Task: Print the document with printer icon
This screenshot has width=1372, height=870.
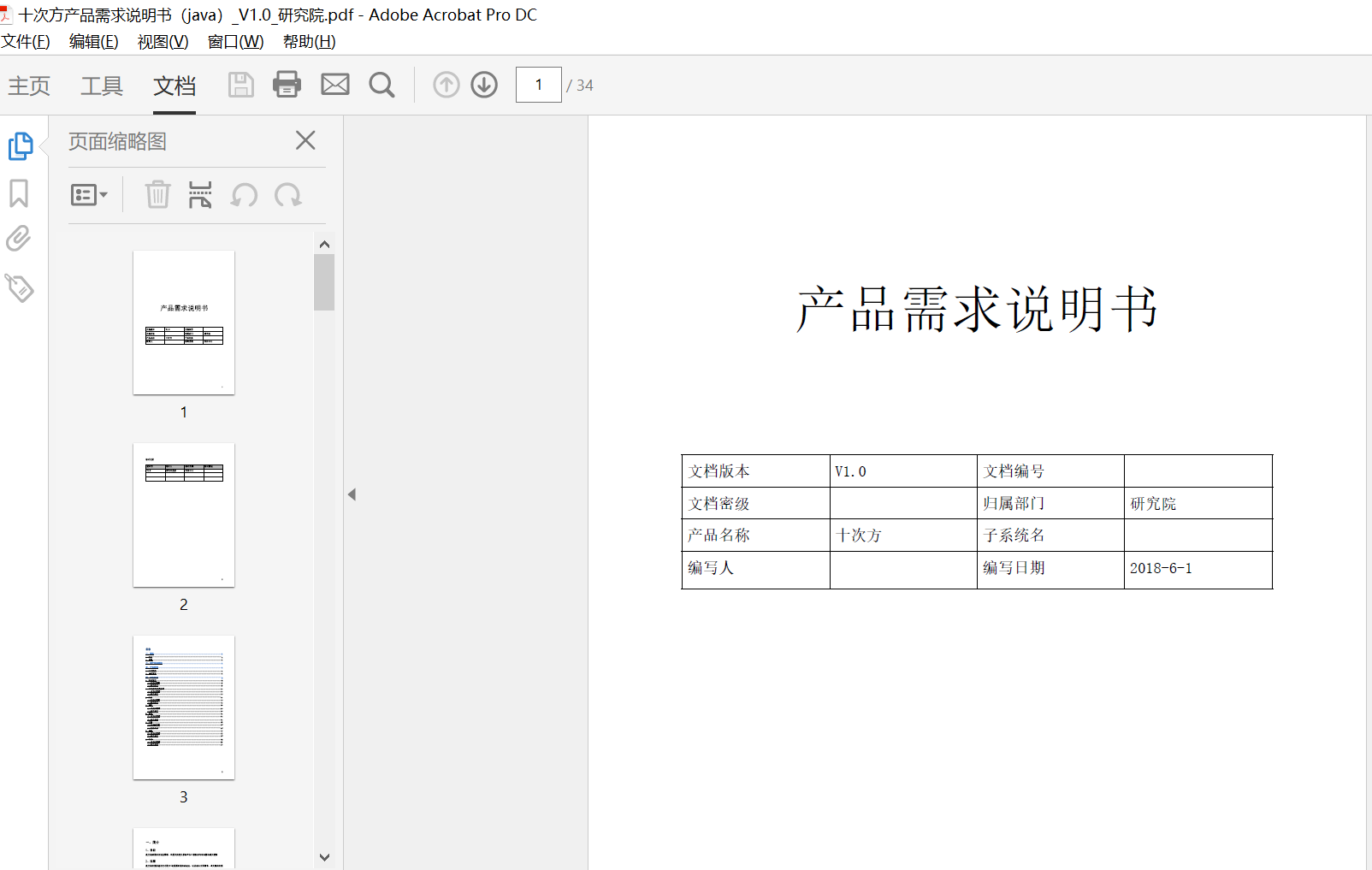Action: 287,85
